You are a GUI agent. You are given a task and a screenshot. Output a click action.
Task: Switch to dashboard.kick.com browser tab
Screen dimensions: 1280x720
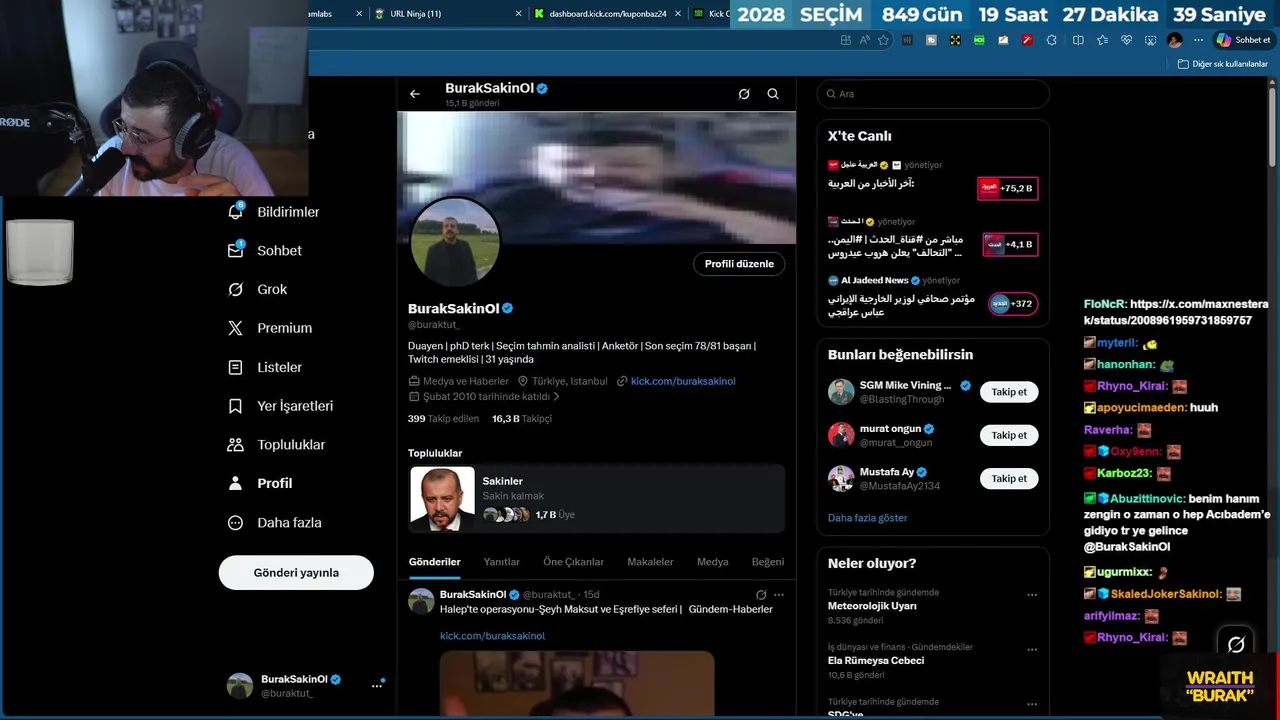pos(608,14)
